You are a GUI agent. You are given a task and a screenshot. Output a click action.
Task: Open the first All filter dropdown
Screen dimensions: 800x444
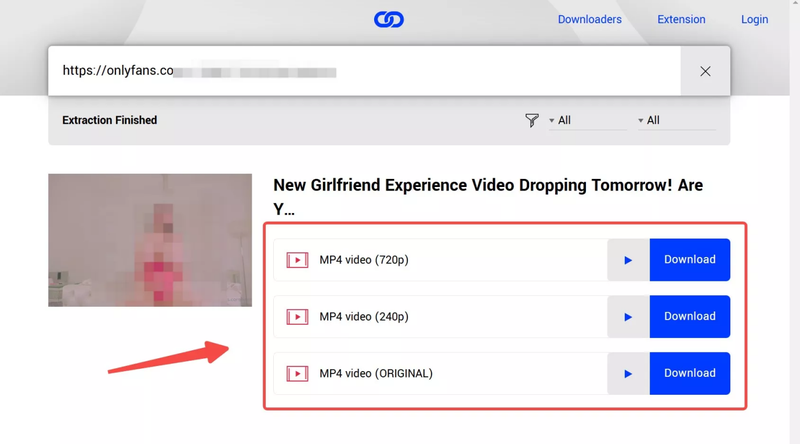pyautogui.click(x=586, y=121)
